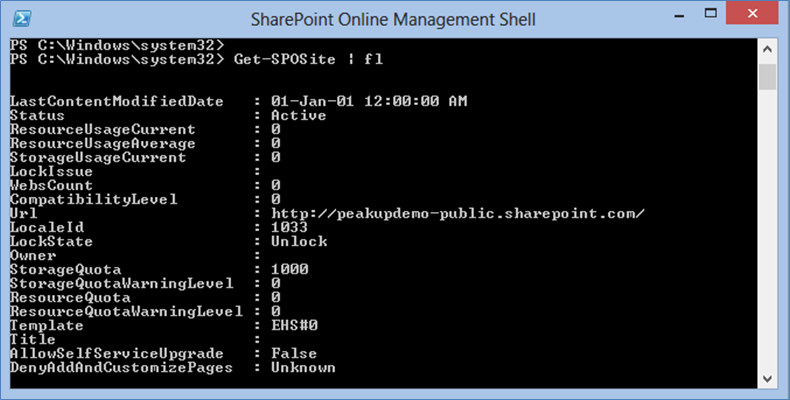
Task: Click the StorageQuota value '1000'
Action: coord(289,270)
